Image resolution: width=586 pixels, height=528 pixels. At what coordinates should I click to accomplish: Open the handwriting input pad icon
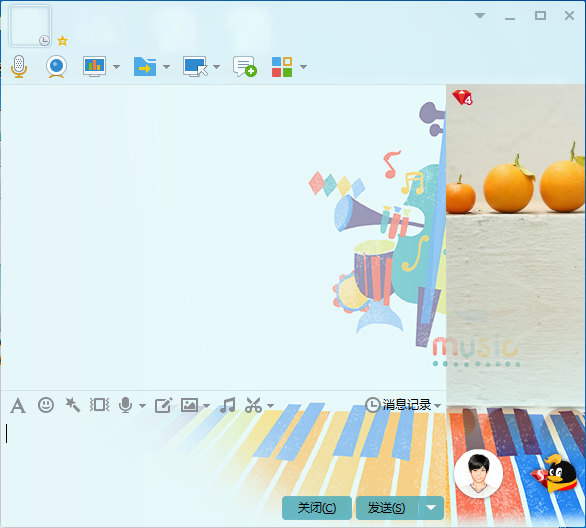[163, 405]
